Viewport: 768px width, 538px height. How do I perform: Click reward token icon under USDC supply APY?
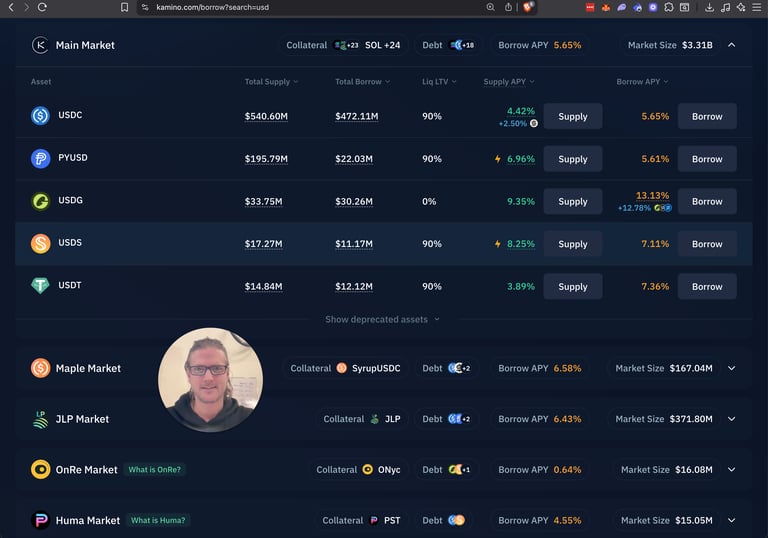534,123
